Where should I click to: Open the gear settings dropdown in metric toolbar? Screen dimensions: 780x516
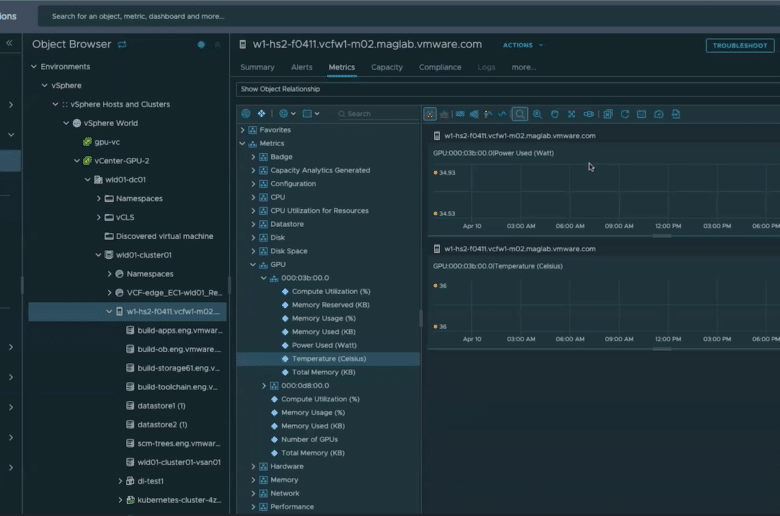[x=287, y=113]
